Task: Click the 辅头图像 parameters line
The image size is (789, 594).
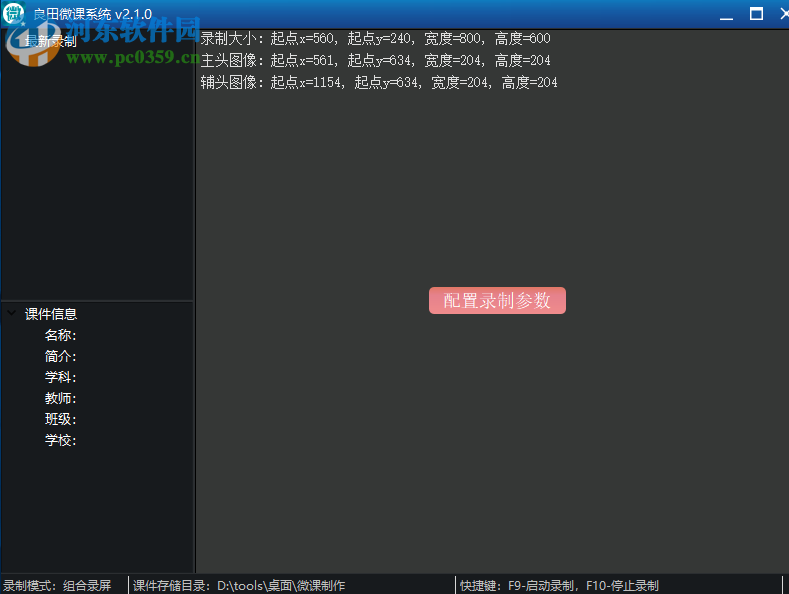Action: [379, 83]
